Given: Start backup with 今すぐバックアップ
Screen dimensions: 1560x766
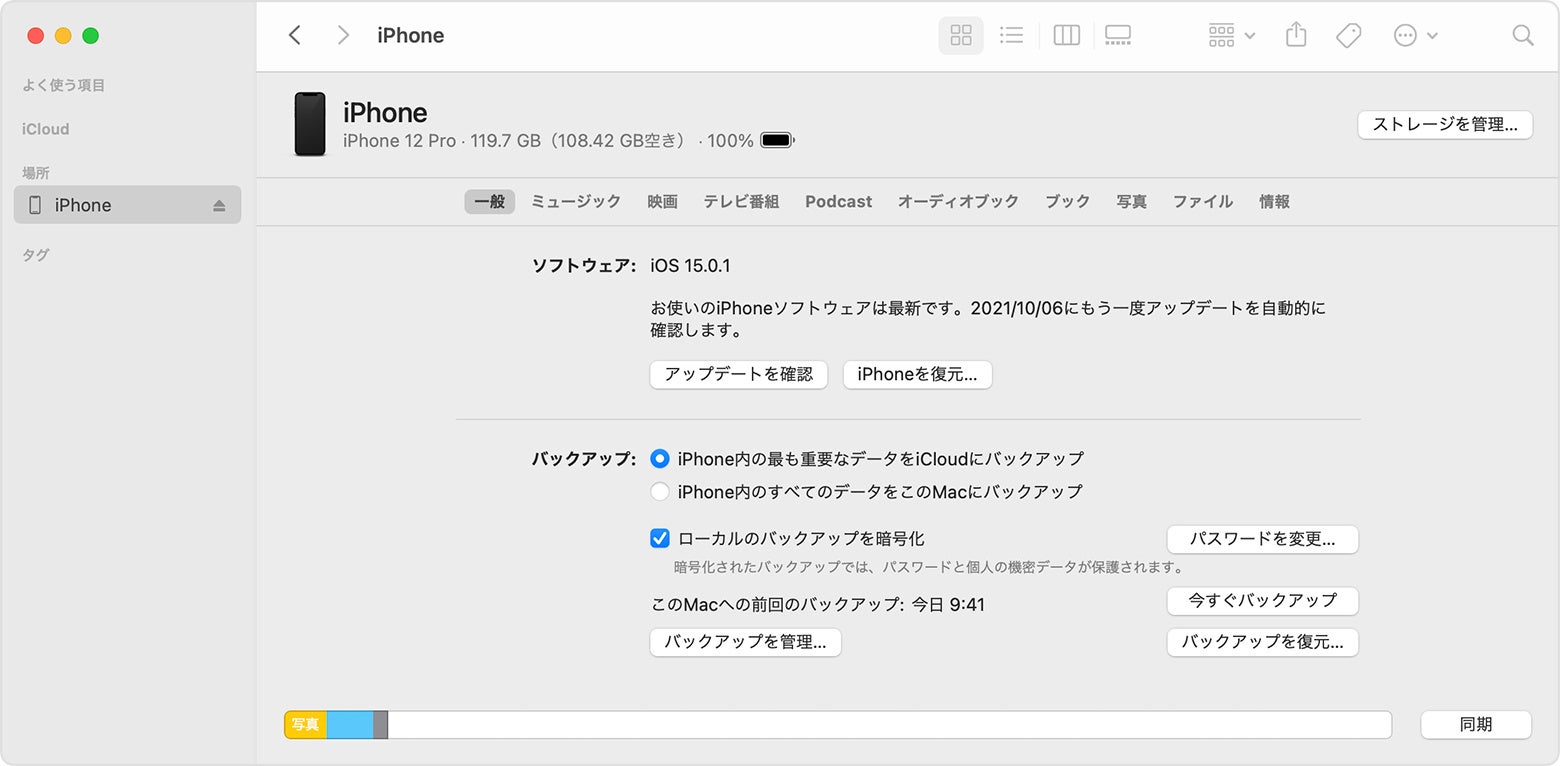Looking at the screenshot, I should (x=1263, y=601).
